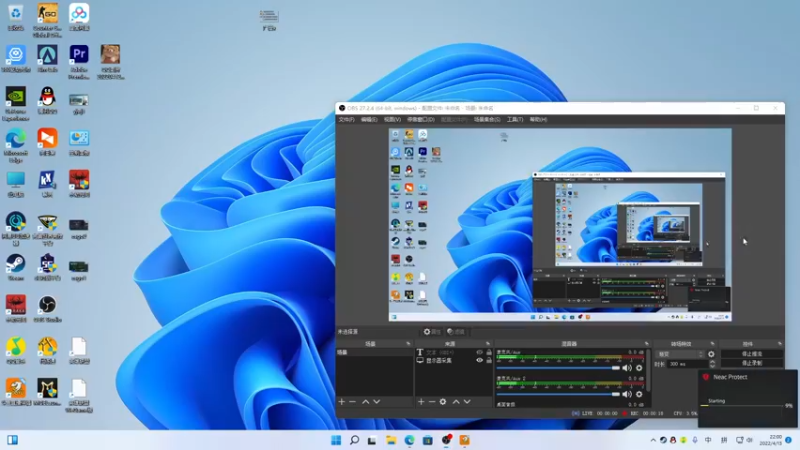
Task: Hide the display capture source
Action: (x=479, y=360)
